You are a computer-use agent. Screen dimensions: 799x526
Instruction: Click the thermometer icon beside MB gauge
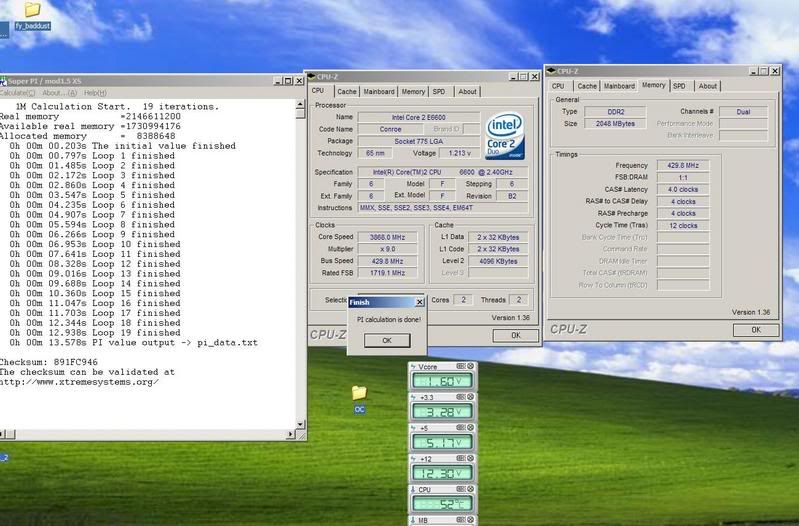coord(413,520)
